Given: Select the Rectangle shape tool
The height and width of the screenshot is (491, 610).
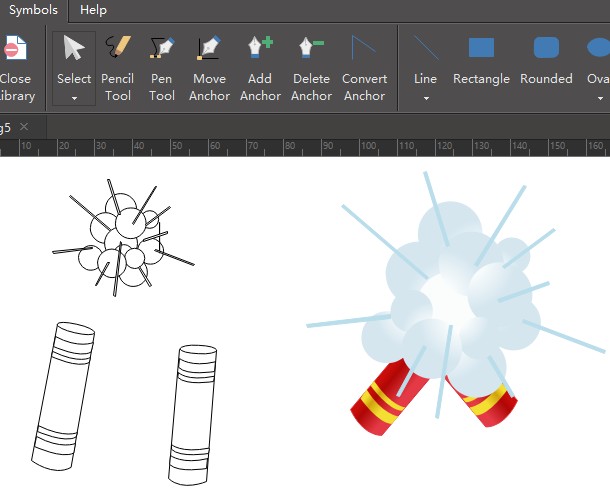Looking at the screenshot, I should [x=481, y=62].
